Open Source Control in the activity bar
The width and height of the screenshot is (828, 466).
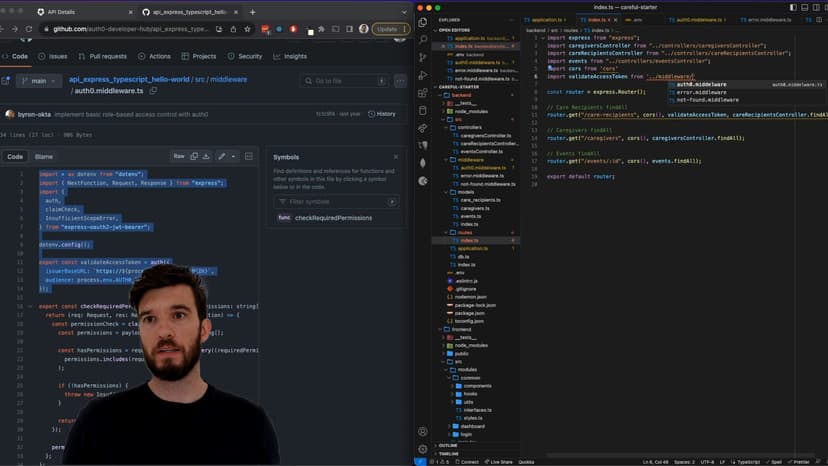[x=423, y=58]
